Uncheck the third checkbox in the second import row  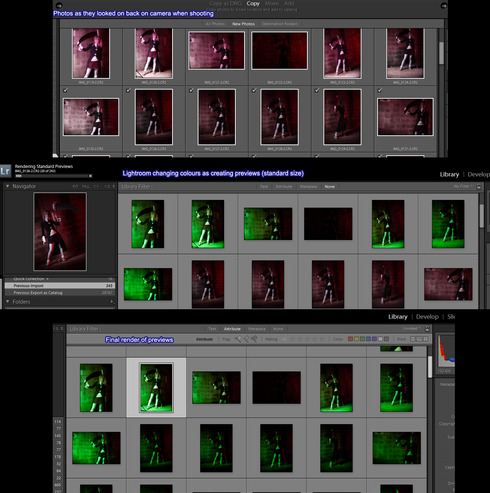(x=191, y=90)
